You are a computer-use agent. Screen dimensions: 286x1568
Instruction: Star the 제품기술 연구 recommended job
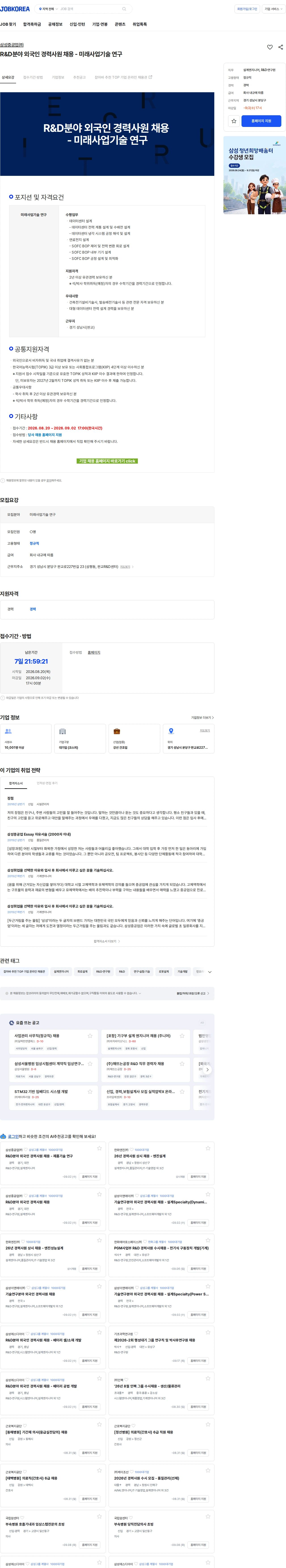[99, 1149]
